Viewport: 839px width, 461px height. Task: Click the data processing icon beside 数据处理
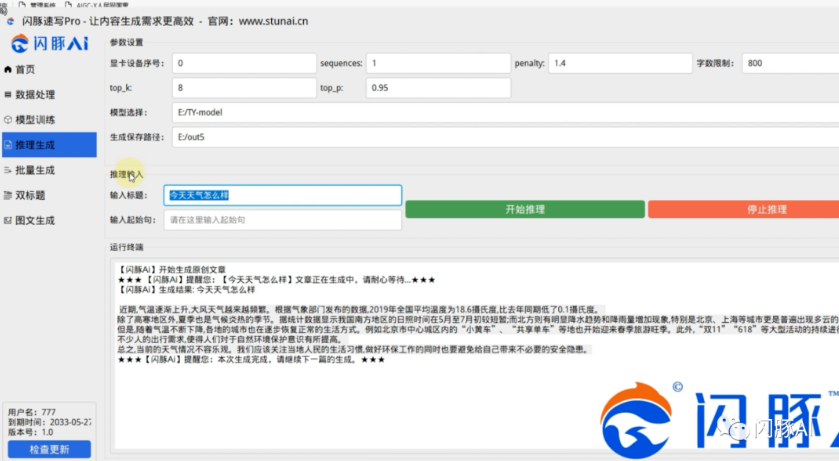click(x=7, y=95)
